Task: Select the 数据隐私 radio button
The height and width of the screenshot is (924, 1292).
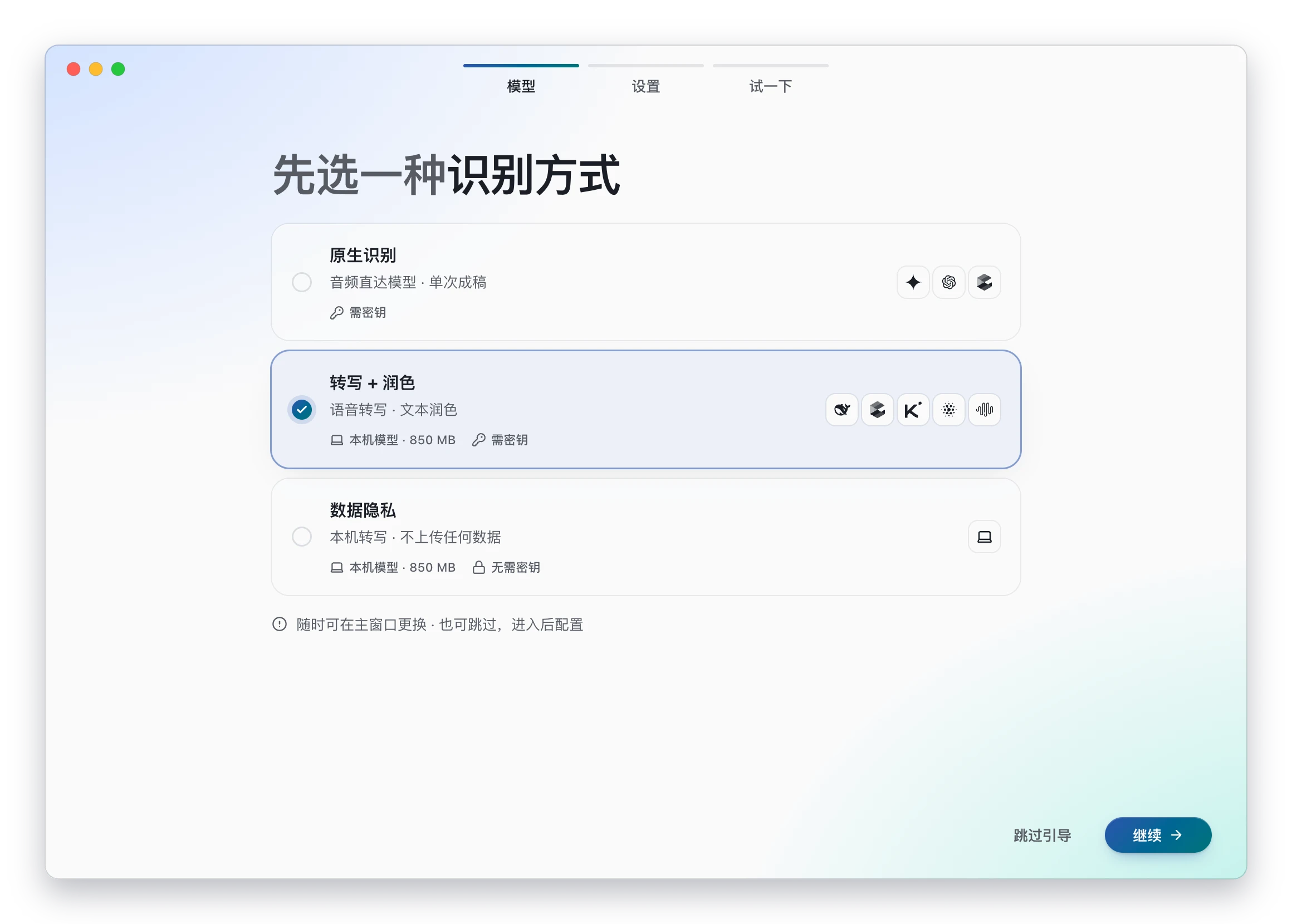Action: tap(302, 537)
